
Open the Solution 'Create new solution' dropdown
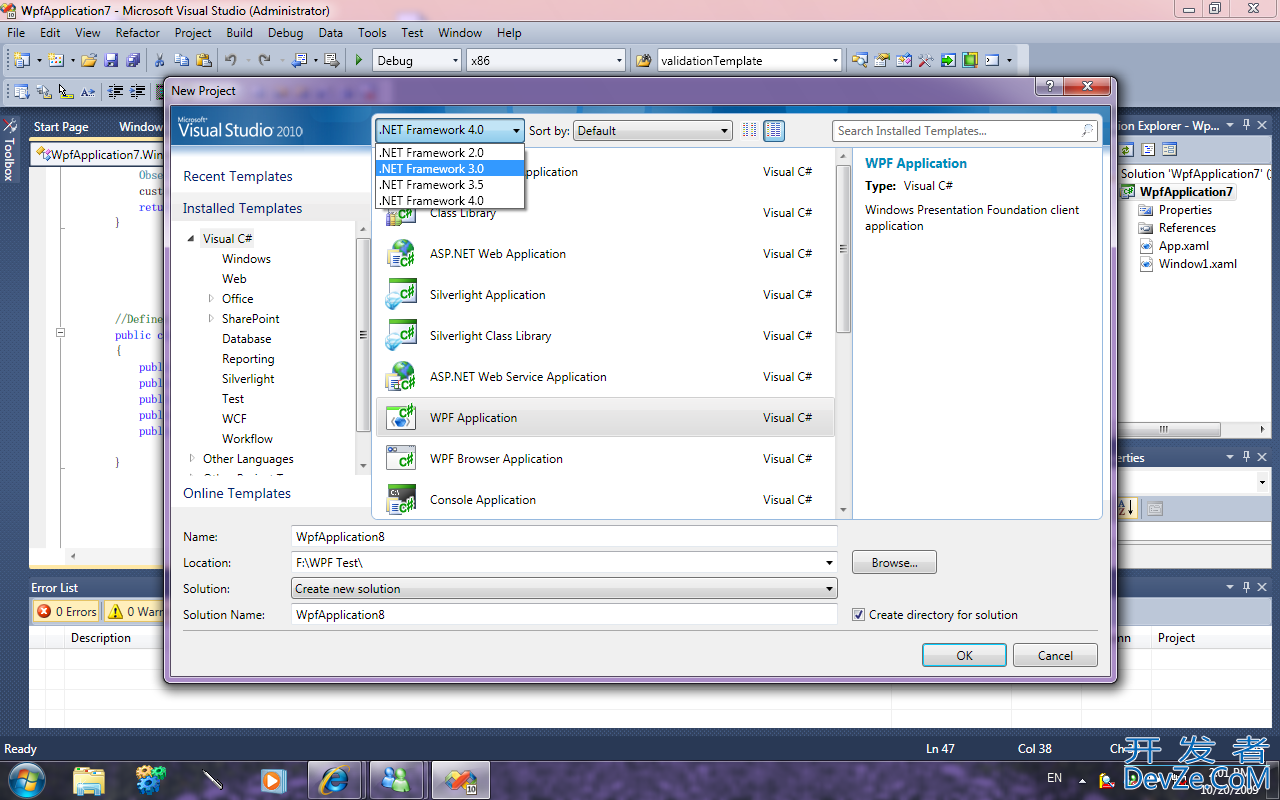click(x=564, y=589)
